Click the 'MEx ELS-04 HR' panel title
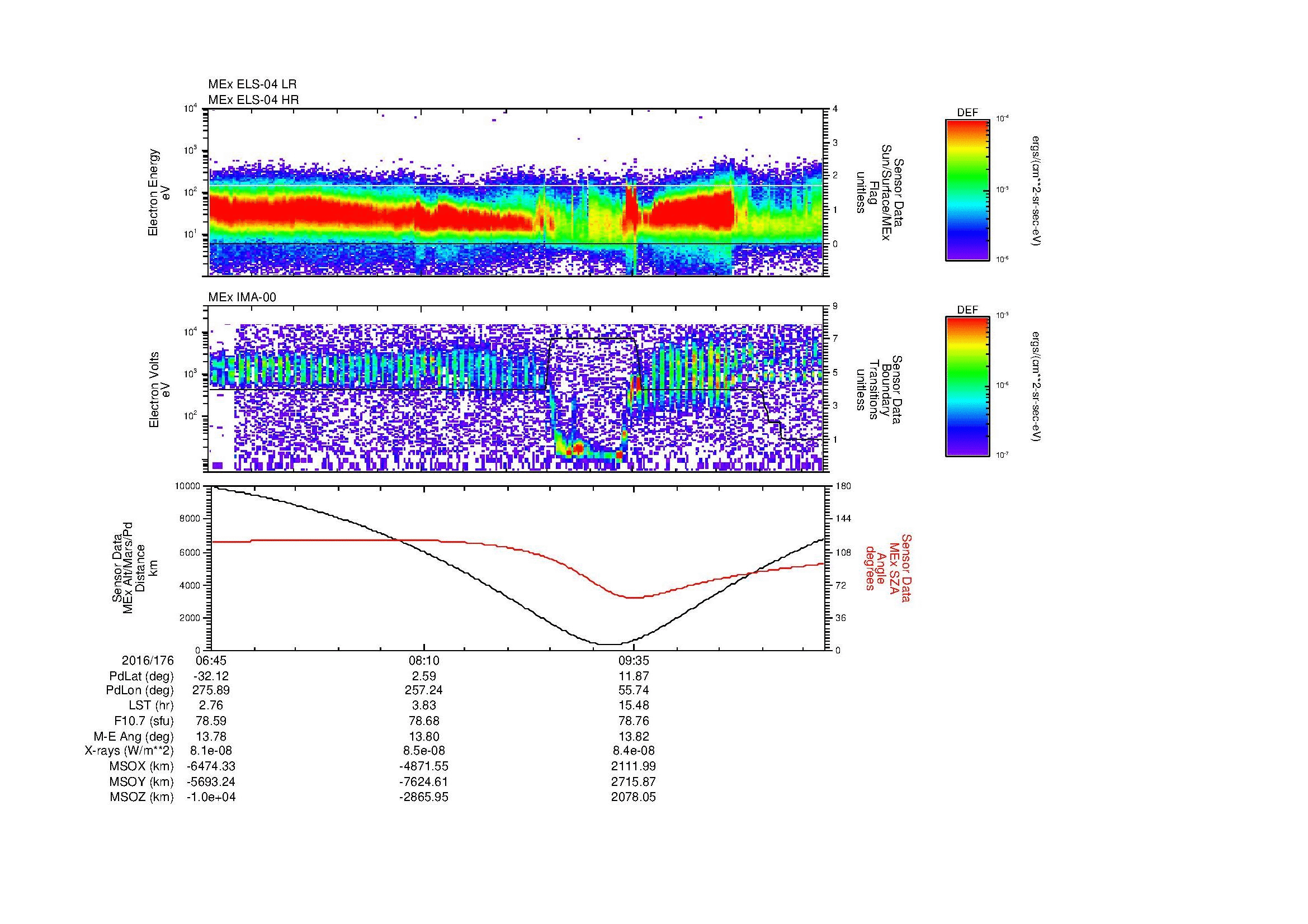This screenshot has width=1308, height=924. tap(253, 99)
